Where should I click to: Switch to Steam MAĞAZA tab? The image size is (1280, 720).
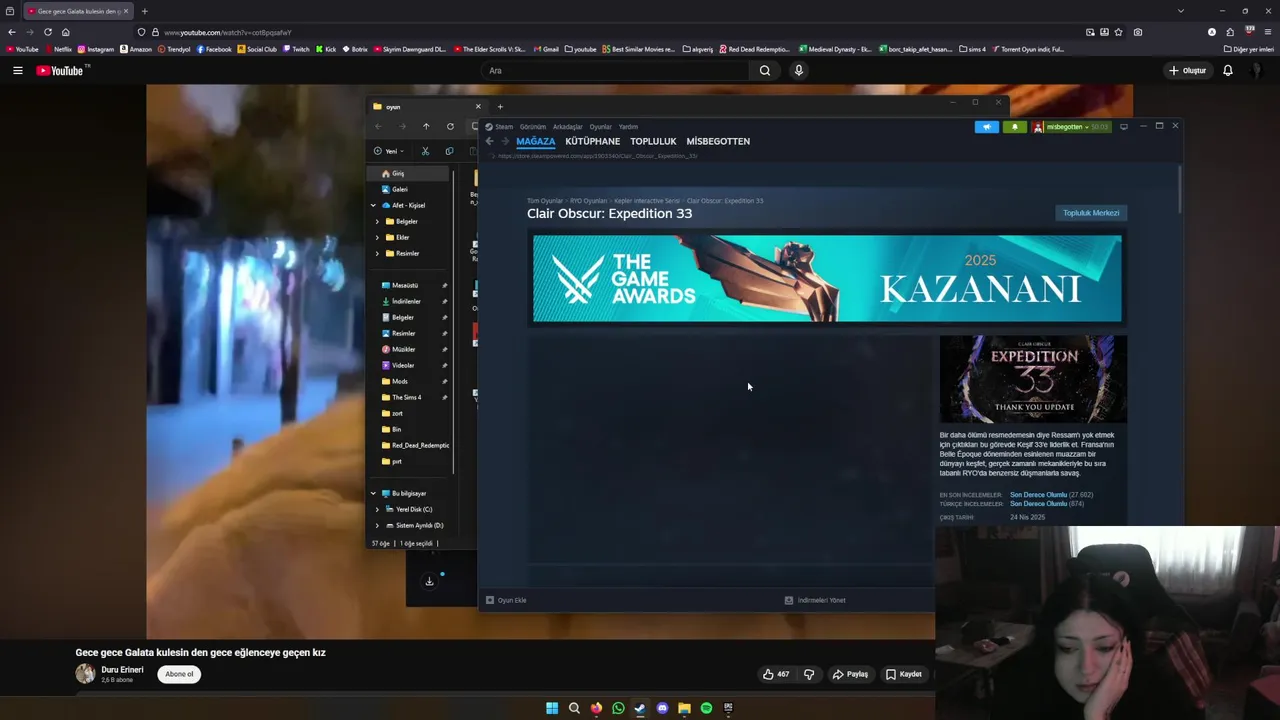point(536,141)
